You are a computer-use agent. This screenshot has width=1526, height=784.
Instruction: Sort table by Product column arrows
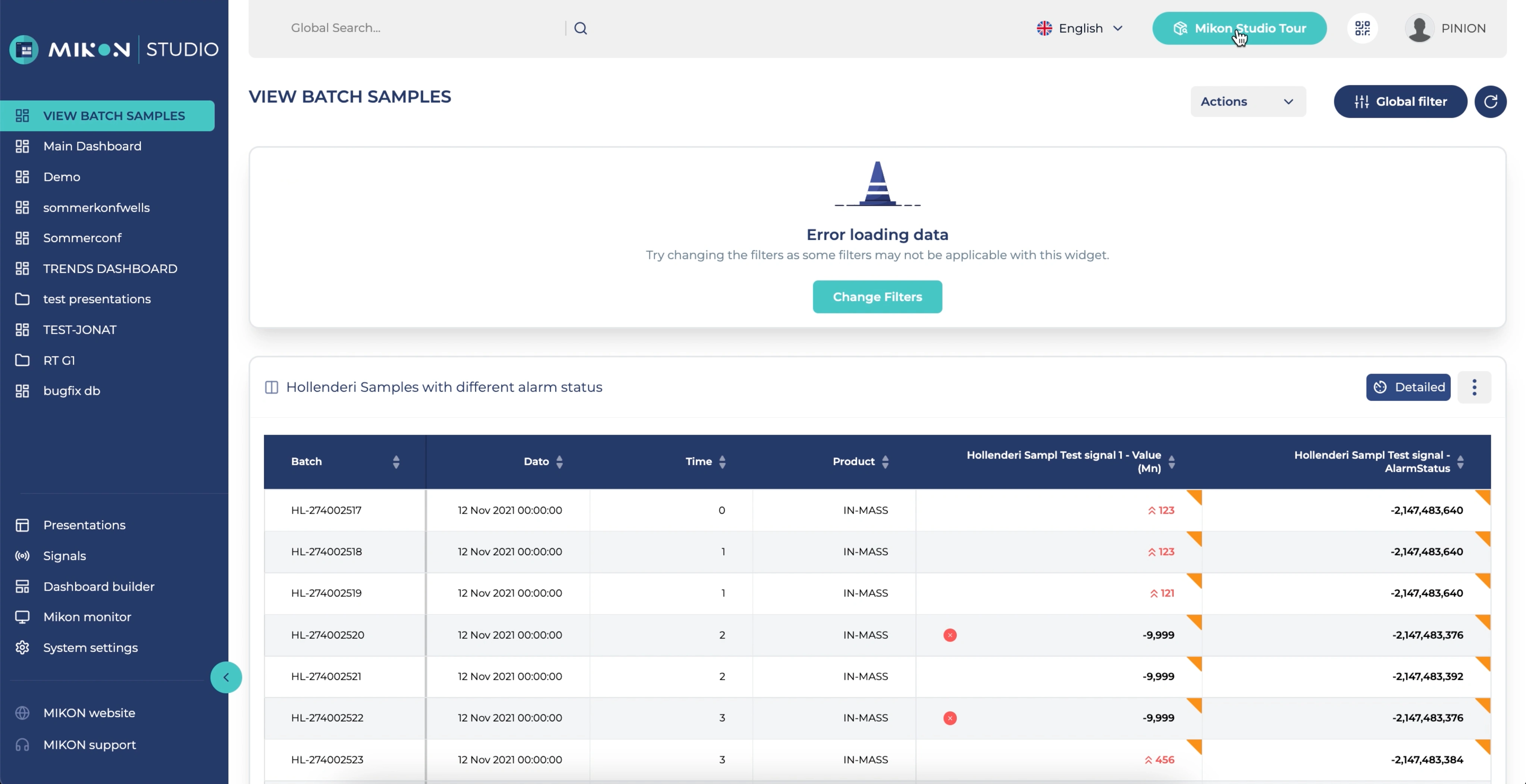(885, 462)
